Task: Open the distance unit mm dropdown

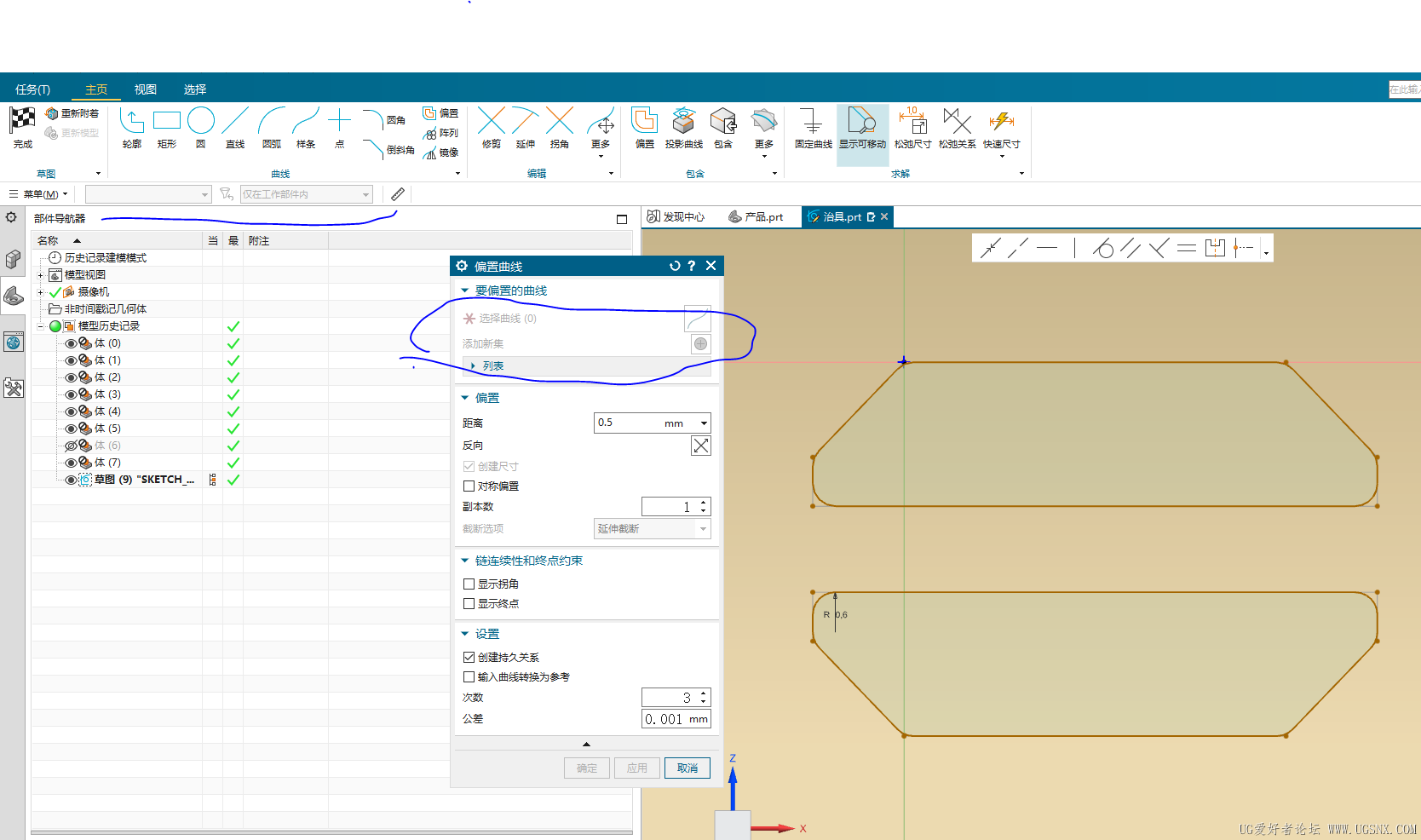Action: [704, 423]
